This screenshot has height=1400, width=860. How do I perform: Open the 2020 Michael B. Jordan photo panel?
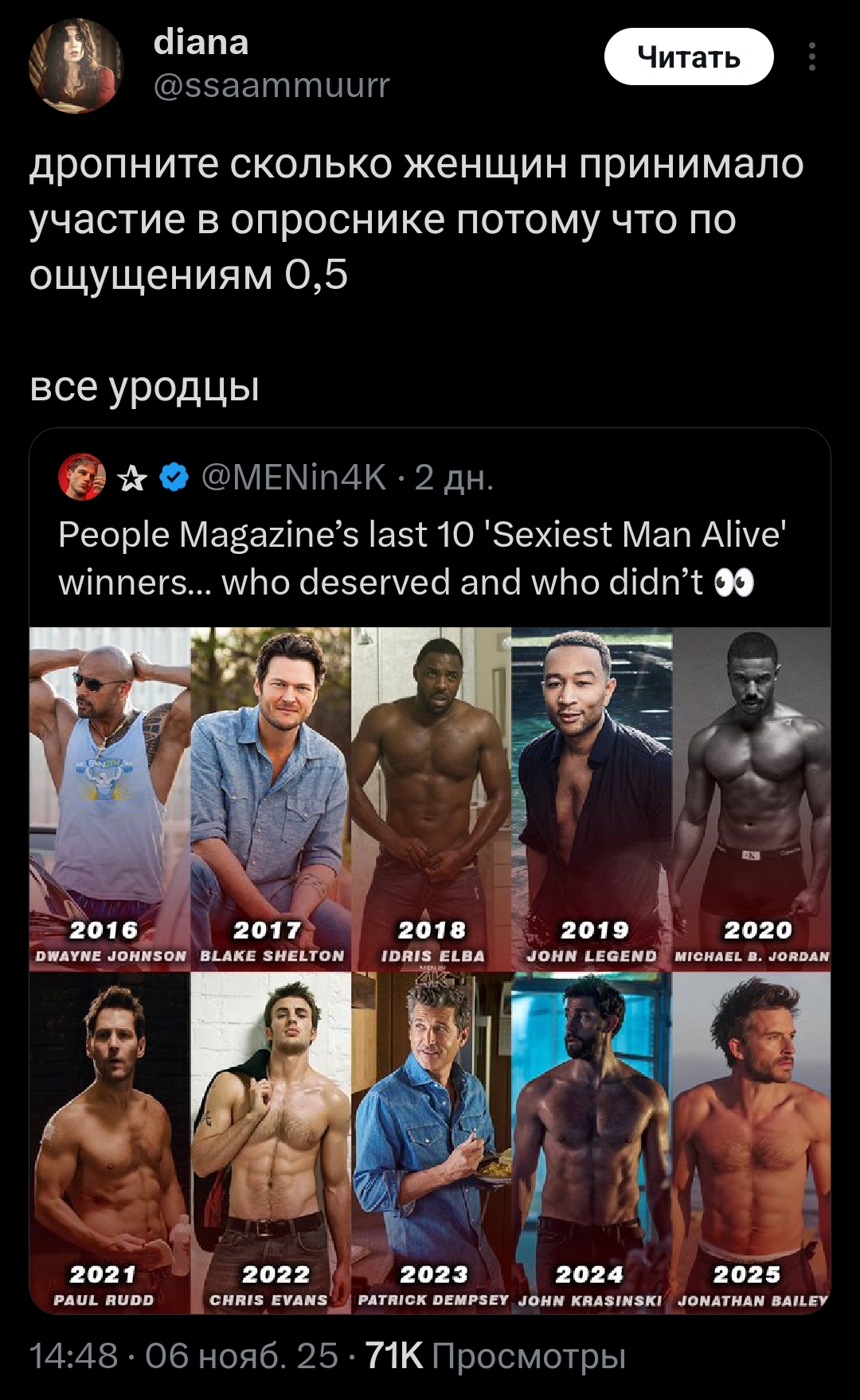tap(752, 798)
